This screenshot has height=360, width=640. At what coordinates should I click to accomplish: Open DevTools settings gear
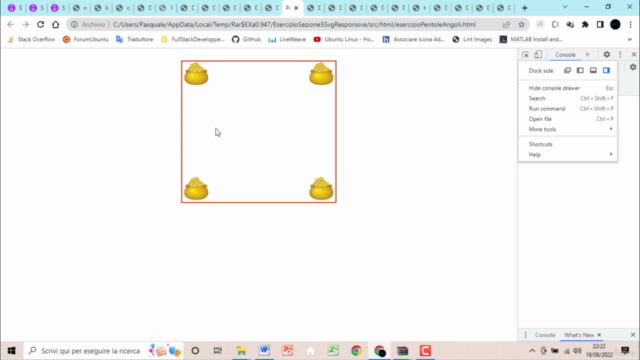(607, 55)
